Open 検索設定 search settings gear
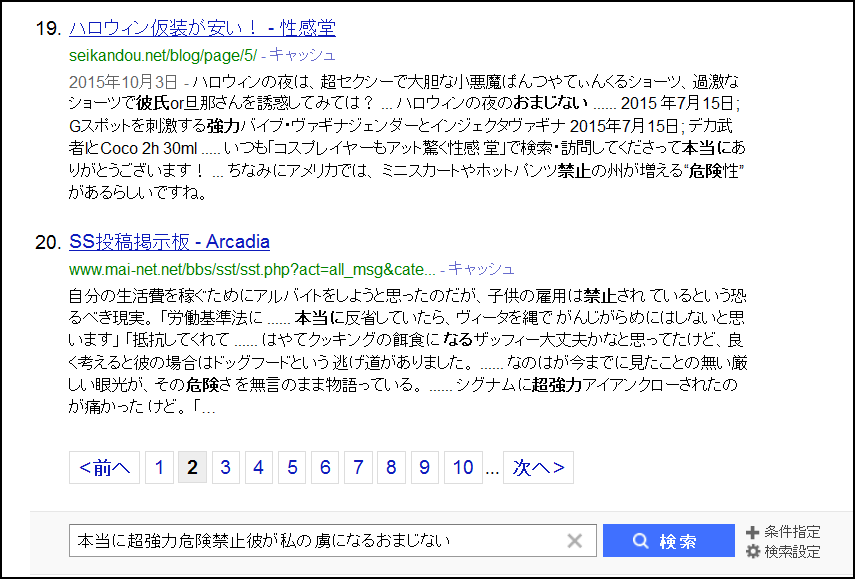Viewport: 855px width, 579px height. (783, 551)
